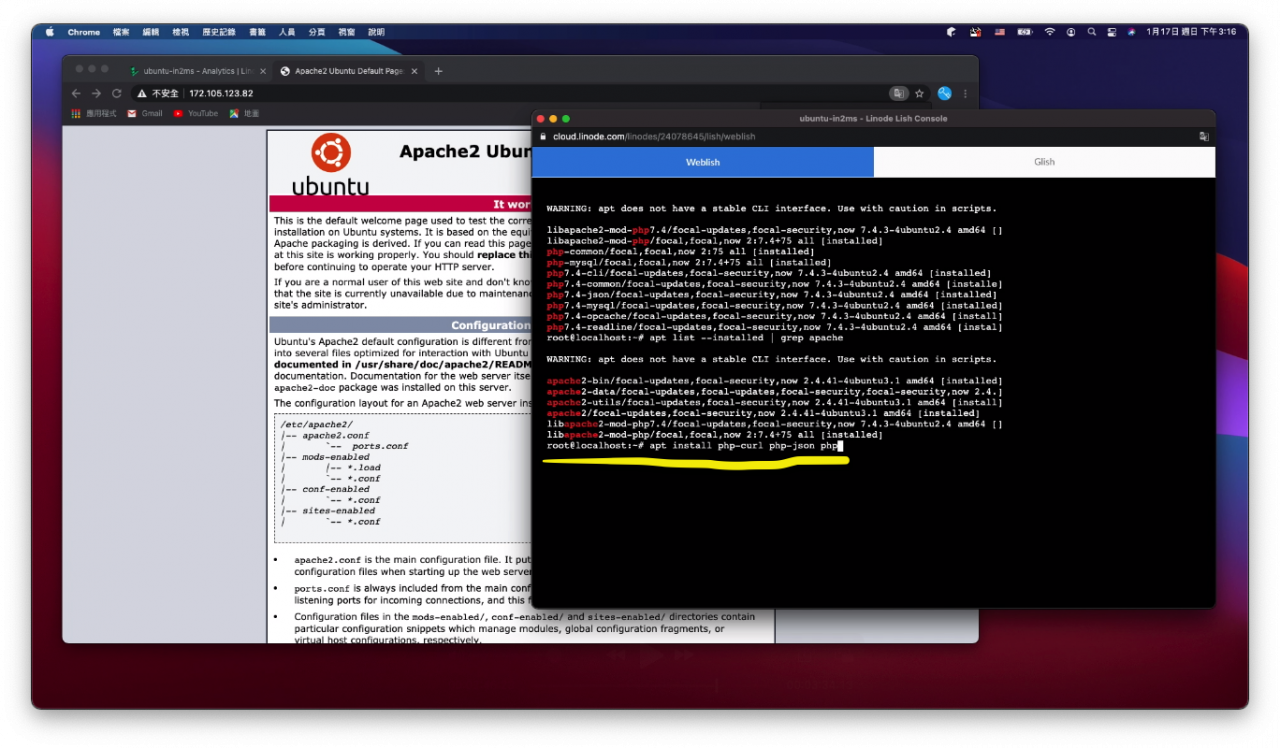Go back in Chrome main window
The height and width of the screenshot is (748, 1280).
[x=77, y=93]
